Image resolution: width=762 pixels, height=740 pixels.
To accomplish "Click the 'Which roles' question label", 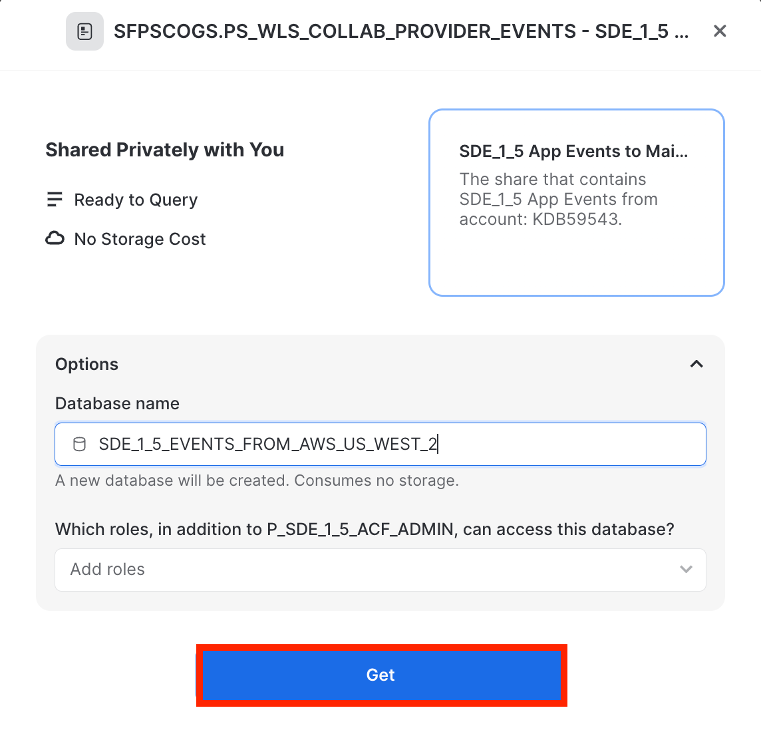I will coord(365,528).
